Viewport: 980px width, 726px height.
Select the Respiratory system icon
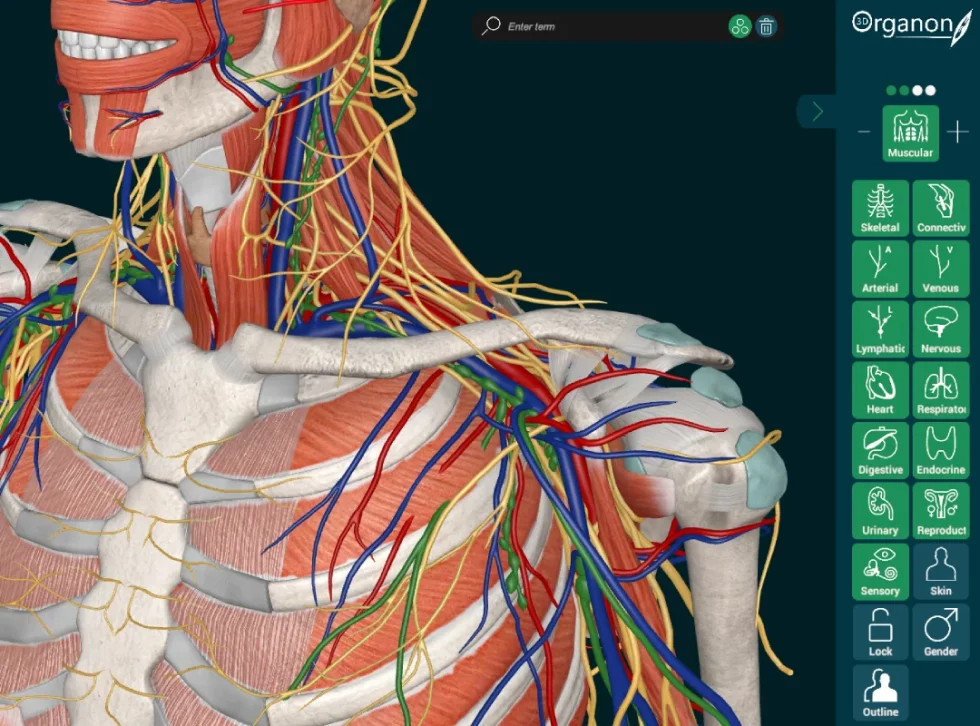point(940,389)
